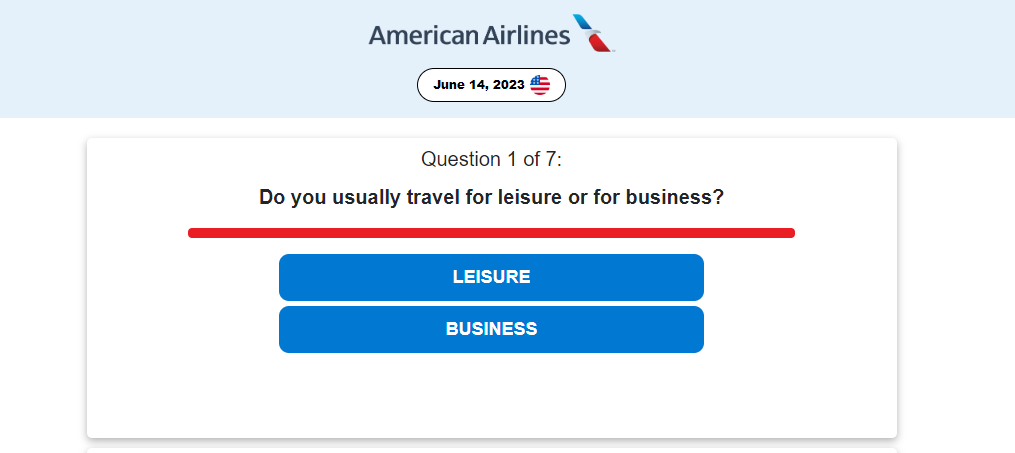1015x453 pixels.
Task: Click the "Question 1 of 7:" label
Action: coord(491,159)
